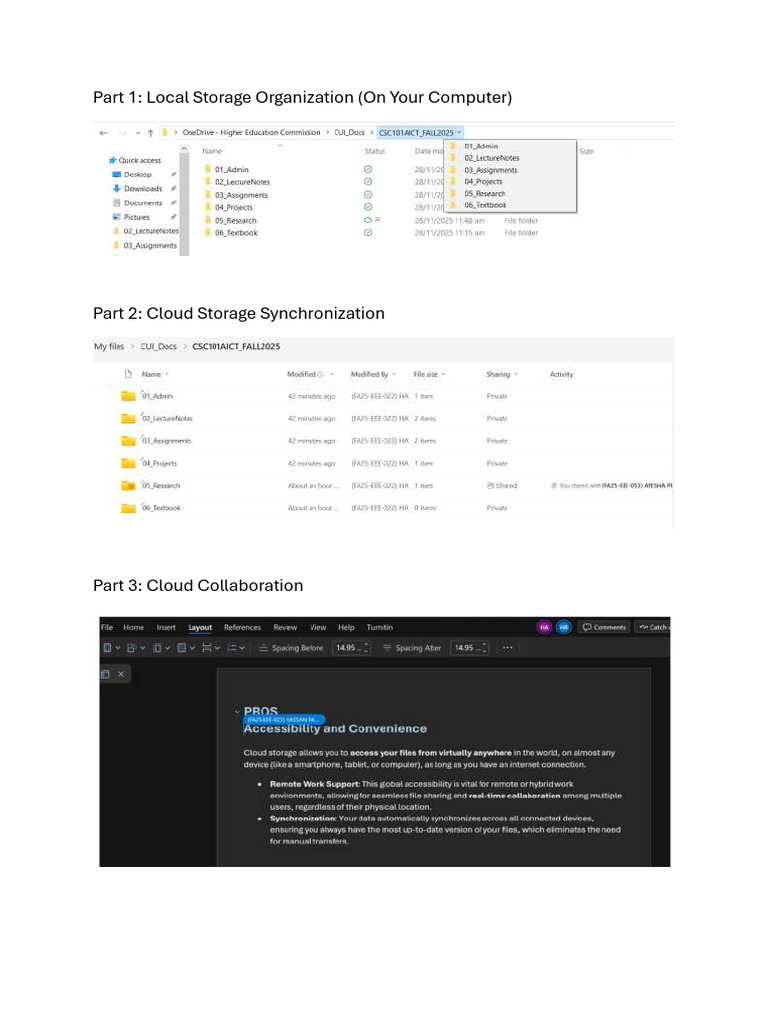Viewport: 768px width, 1024px height.
Task: Click the up-directory arrow in Explorer
Action: pyautogui.click(x=151, y=133)
